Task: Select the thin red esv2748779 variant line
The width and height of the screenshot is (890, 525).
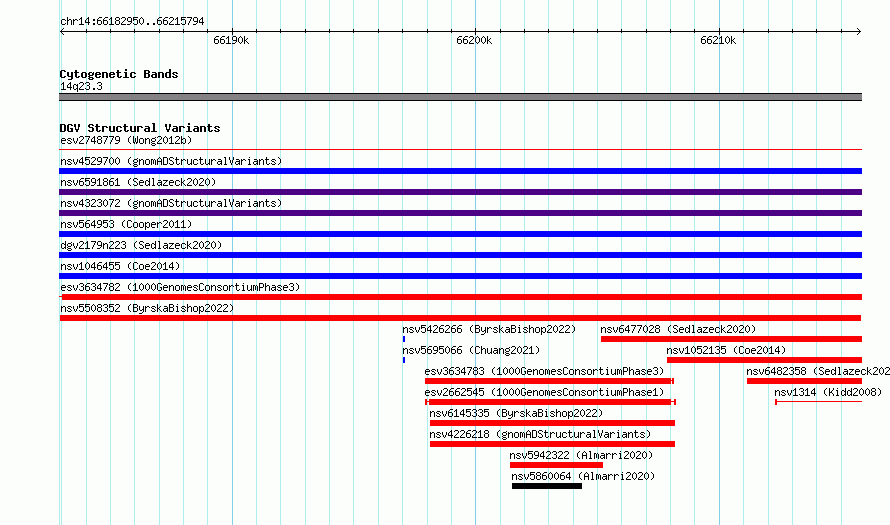Action: coord(460,150)
